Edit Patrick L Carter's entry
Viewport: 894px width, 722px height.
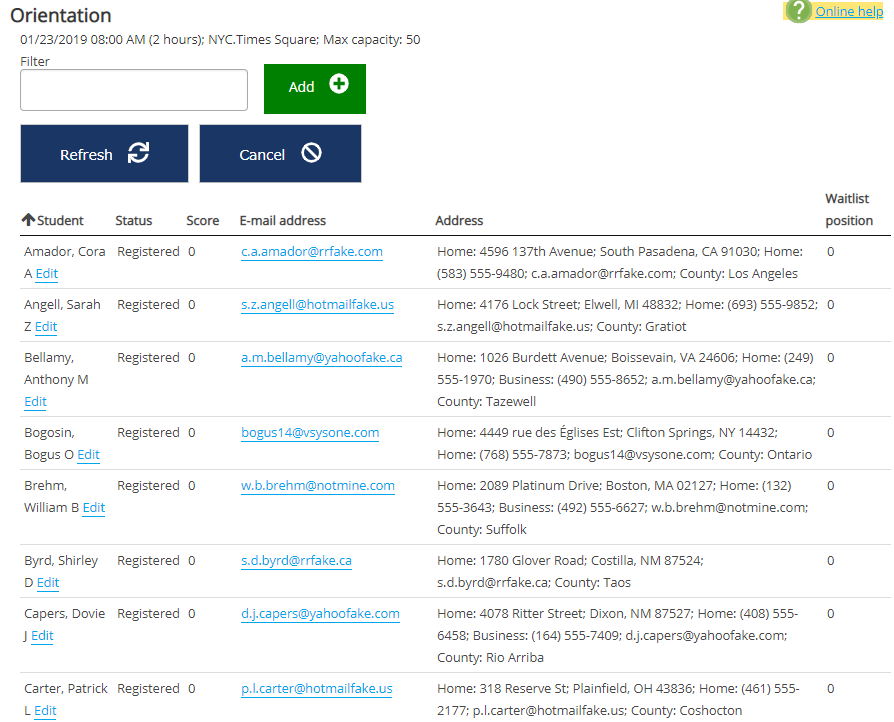[x=45, y=711]
